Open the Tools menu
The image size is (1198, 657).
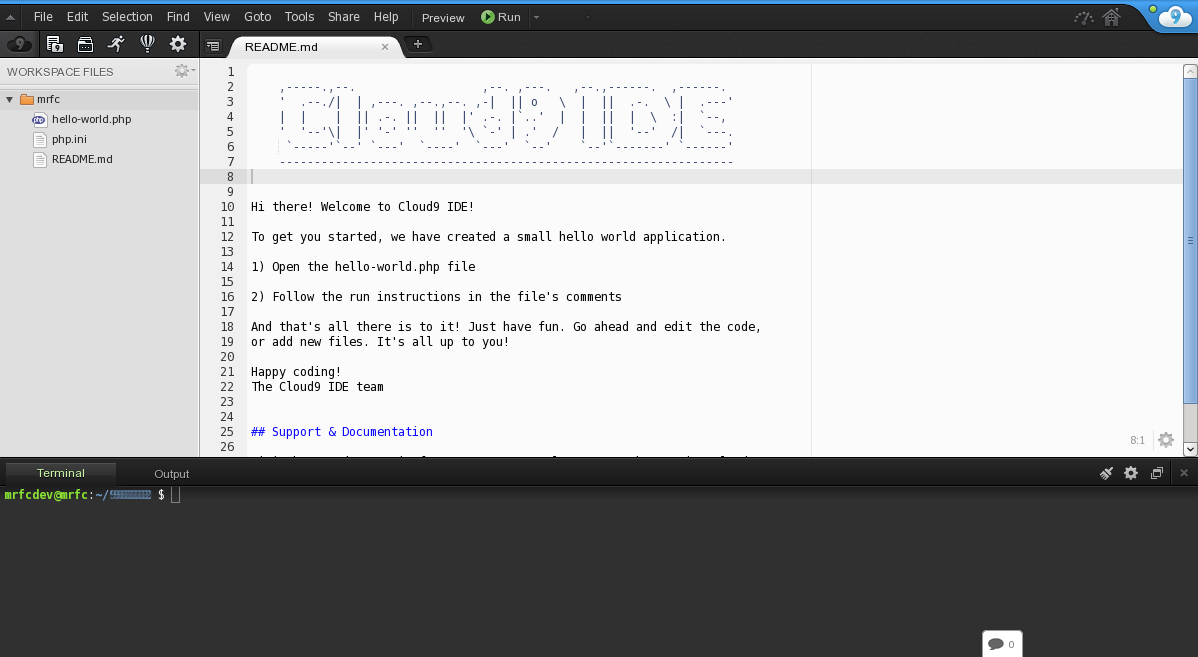300,17
